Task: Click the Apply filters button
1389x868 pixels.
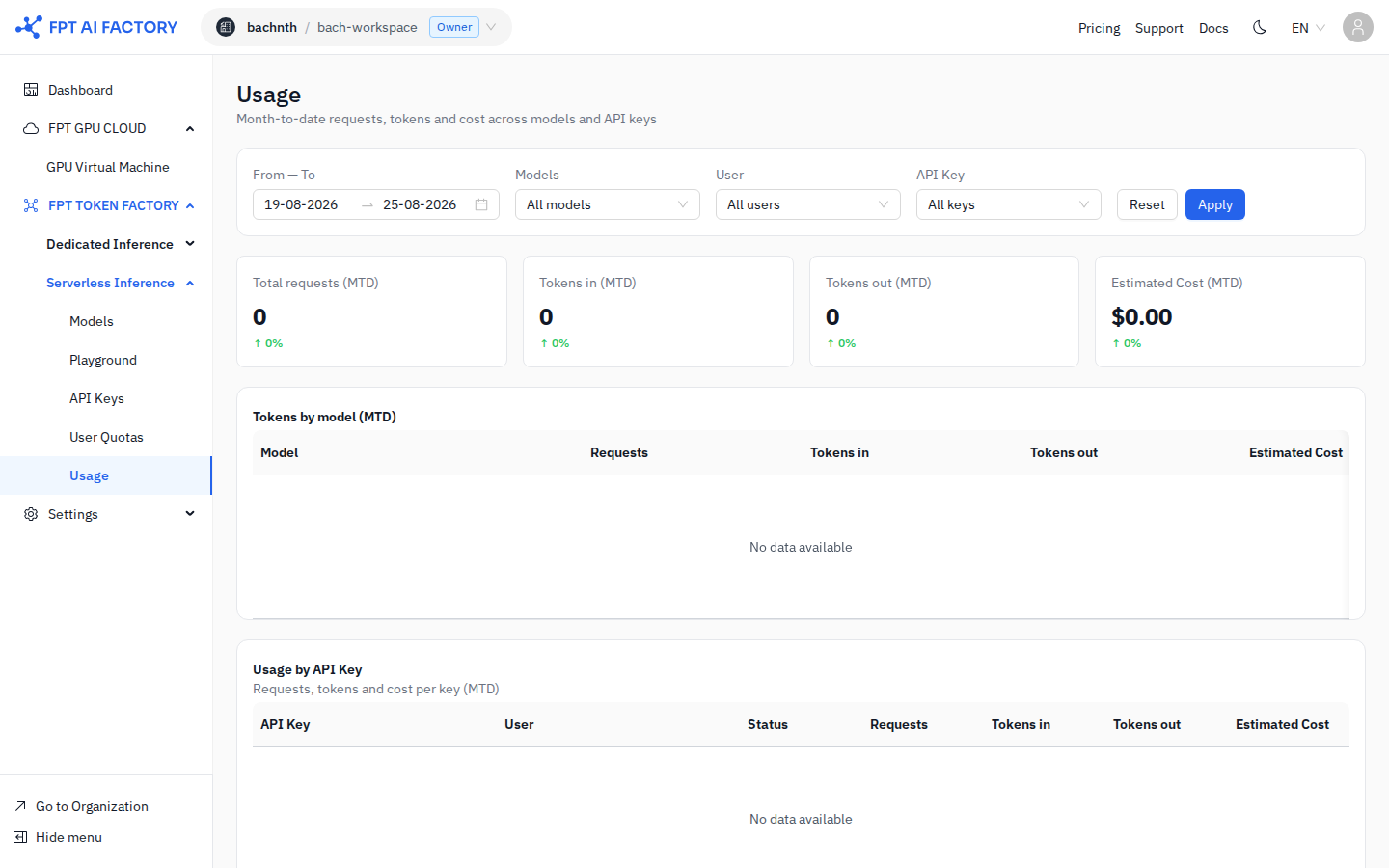Action: pyautogui.click(x=1215, y=204)
